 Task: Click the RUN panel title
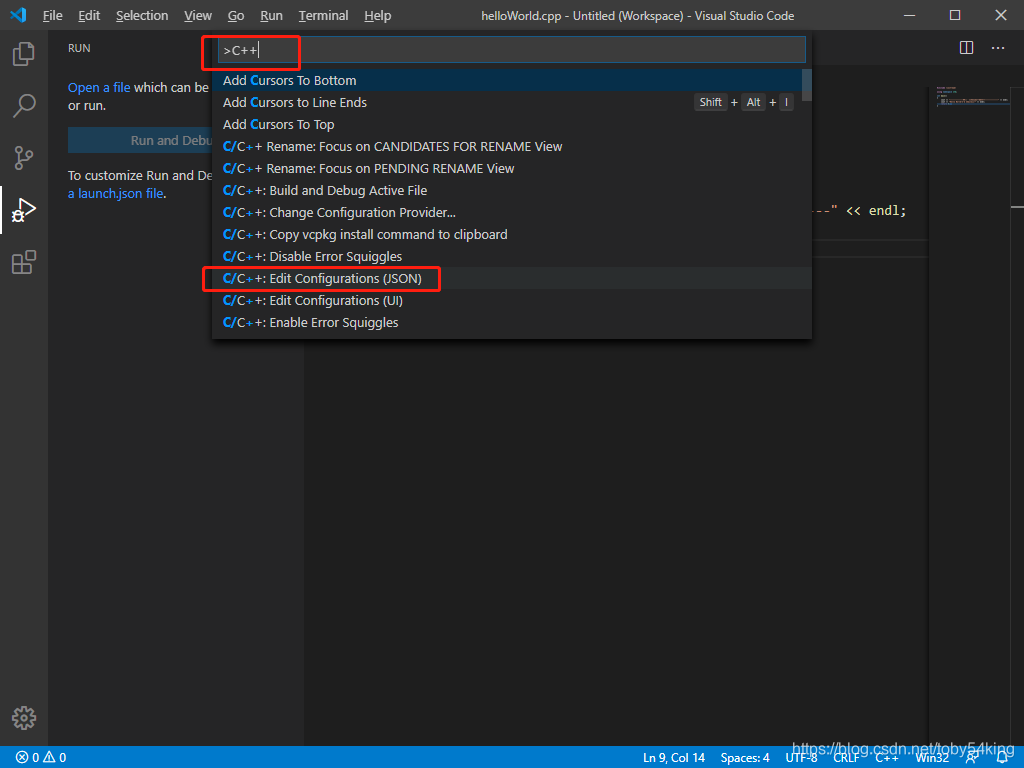pos(79,48)
